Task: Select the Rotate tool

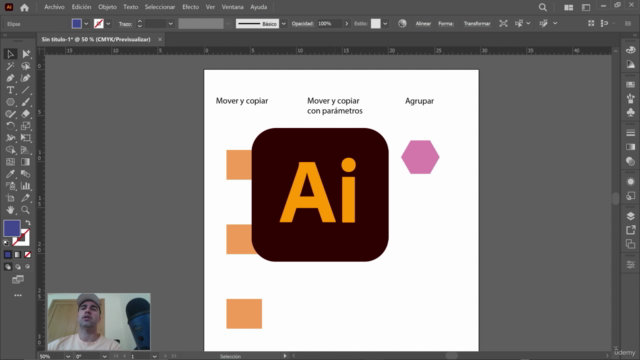Action: coord(10,126)
